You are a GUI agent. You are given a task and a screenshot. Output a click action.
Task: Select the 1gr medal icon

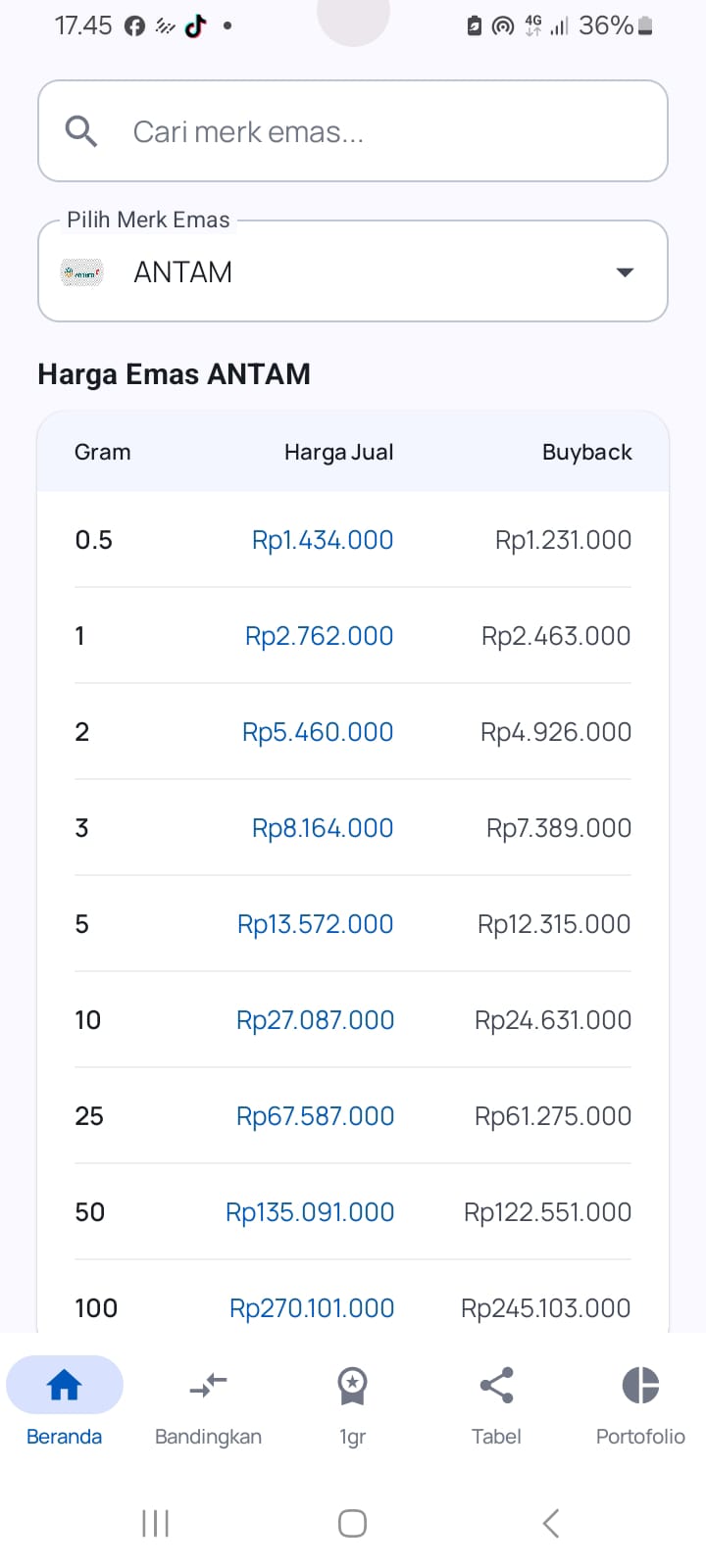pos(352,1386)
